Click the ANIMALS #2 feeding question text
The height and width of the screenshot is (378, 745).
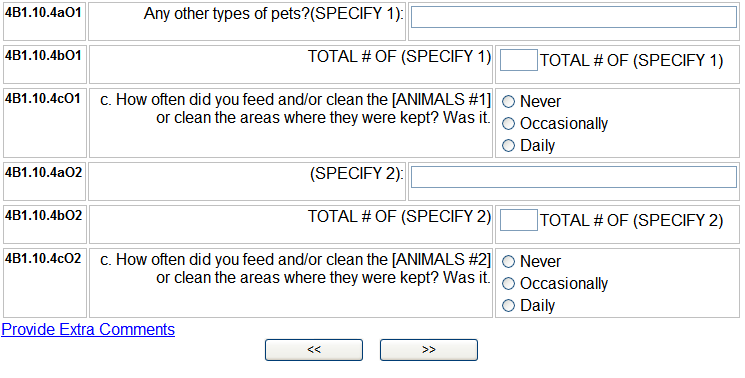click(x=295, y=269)
